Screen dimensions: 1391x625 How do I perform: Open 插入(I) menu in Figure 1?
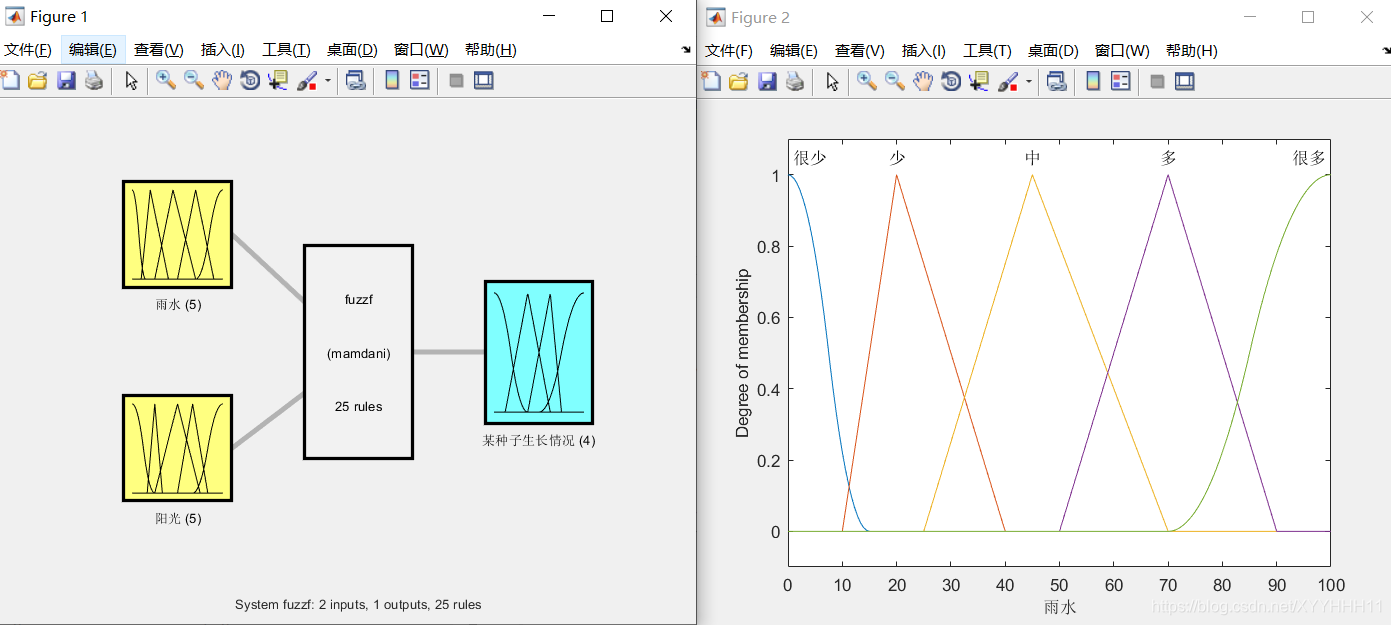coord(223,50)
